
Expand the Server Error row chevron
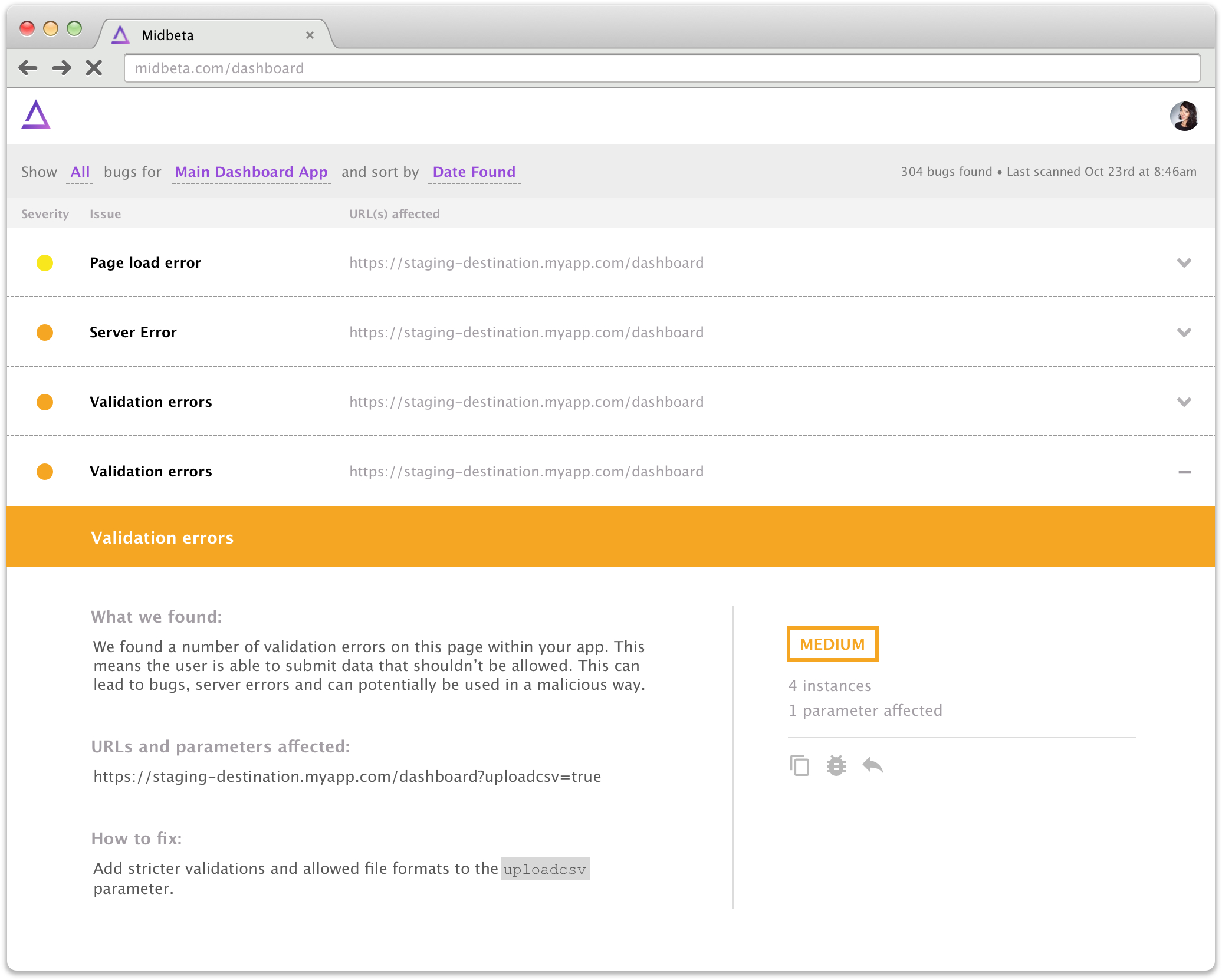click(x=1184, y=333)
